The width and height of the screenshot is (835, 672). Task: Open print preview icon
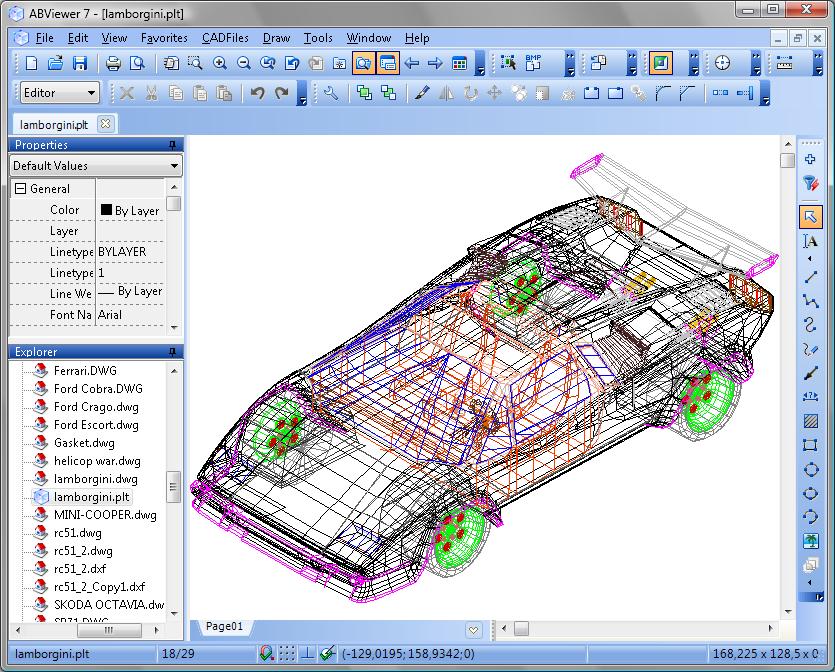pyautogui.click(x=137, y=63)
